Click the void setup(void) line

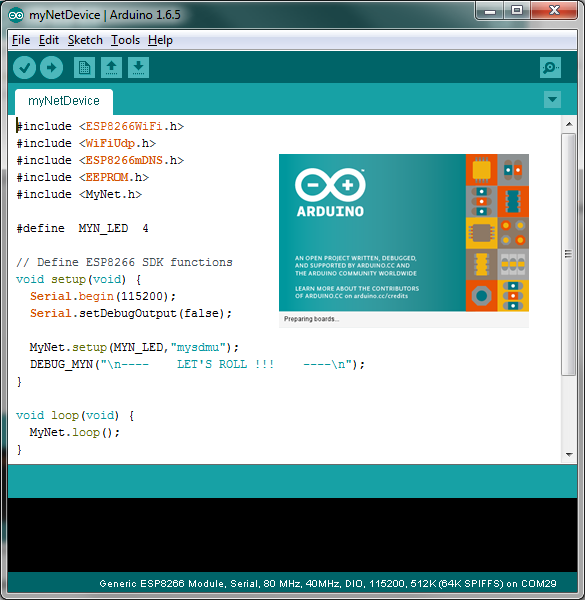coord(79,279)
